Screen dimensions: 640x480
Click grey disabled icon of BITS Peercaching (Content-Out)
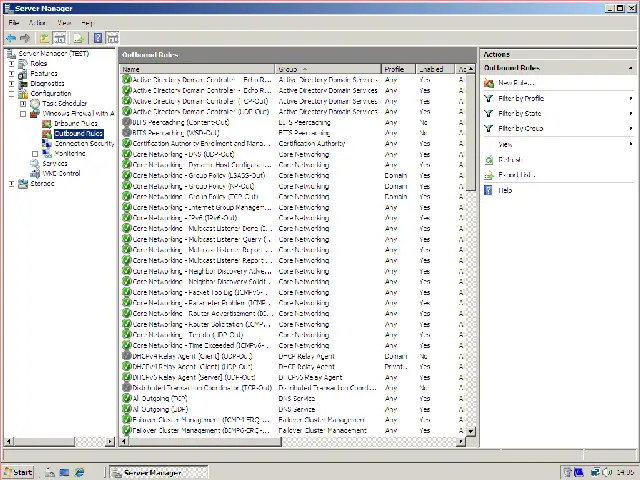point(126,122)
